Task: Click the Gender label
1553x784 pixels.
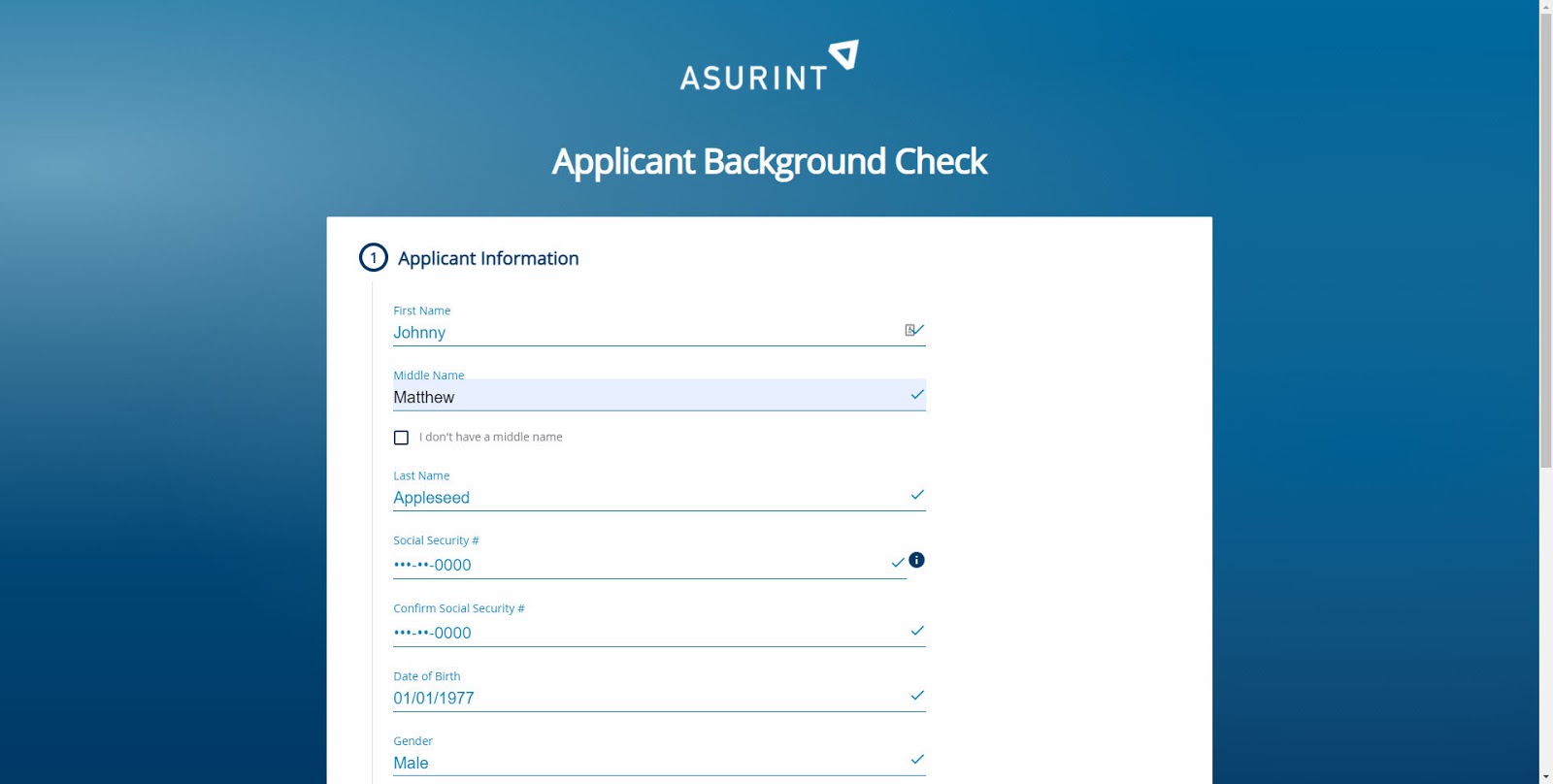Action: (413, 740)
